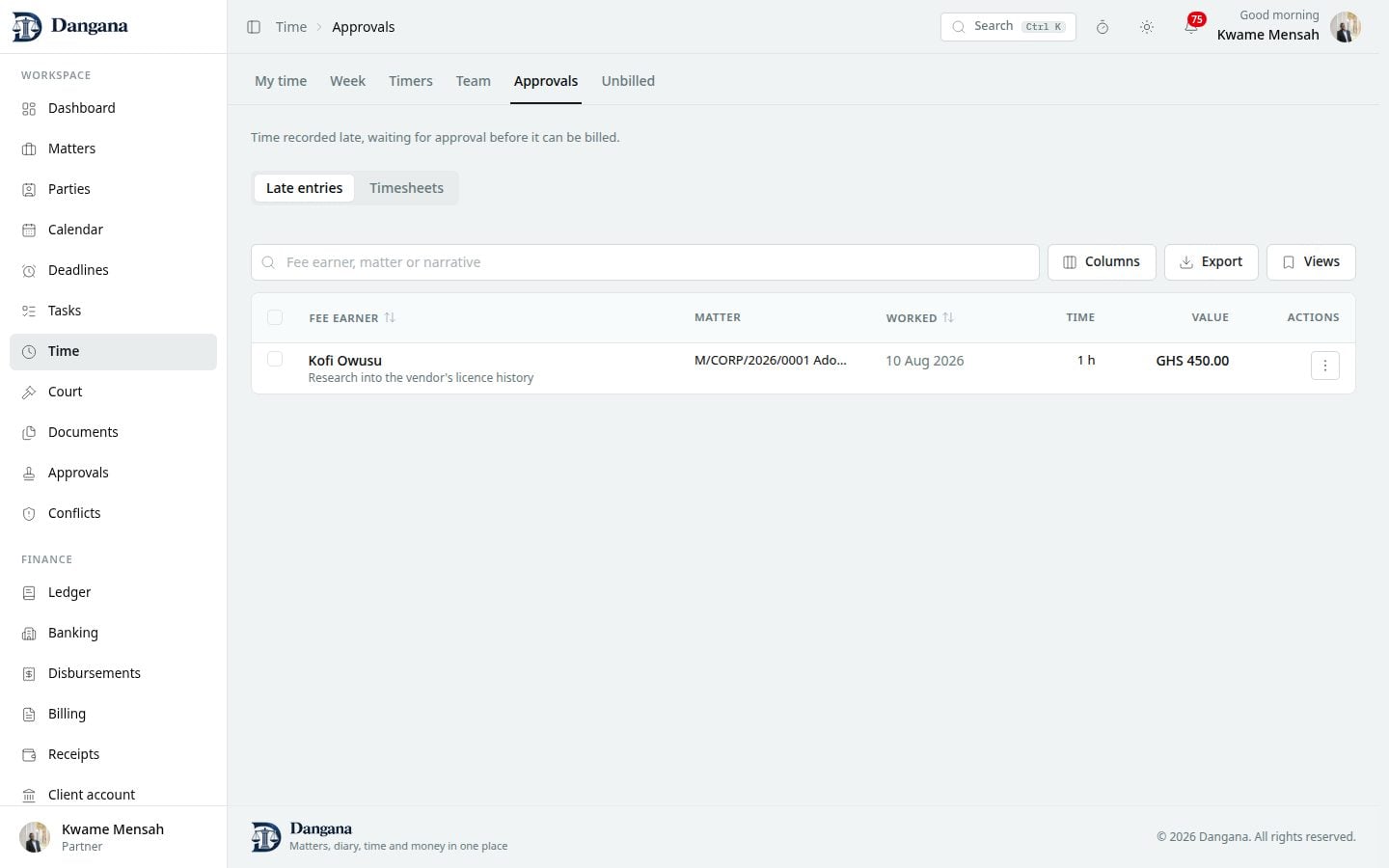The image size is (1389, 868).
Task: Open Ledger in the Finance section
Action: coord(113,592)
